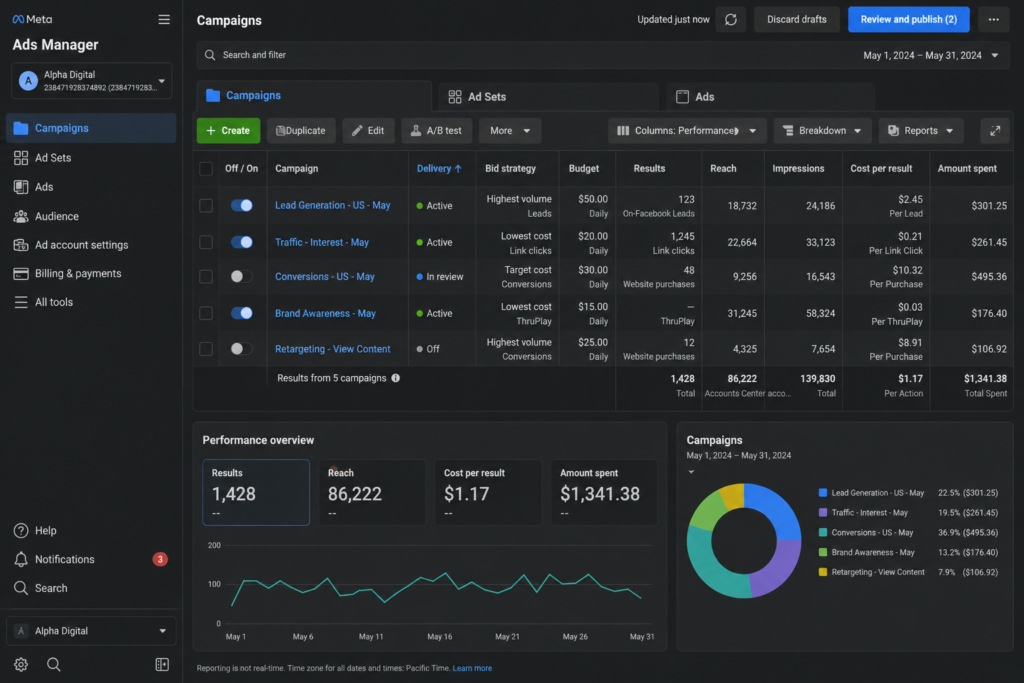Select Ads in left sidebar
Image resolution: width=1024 pixels, height=683 pixels.
[x=33, y=187]
